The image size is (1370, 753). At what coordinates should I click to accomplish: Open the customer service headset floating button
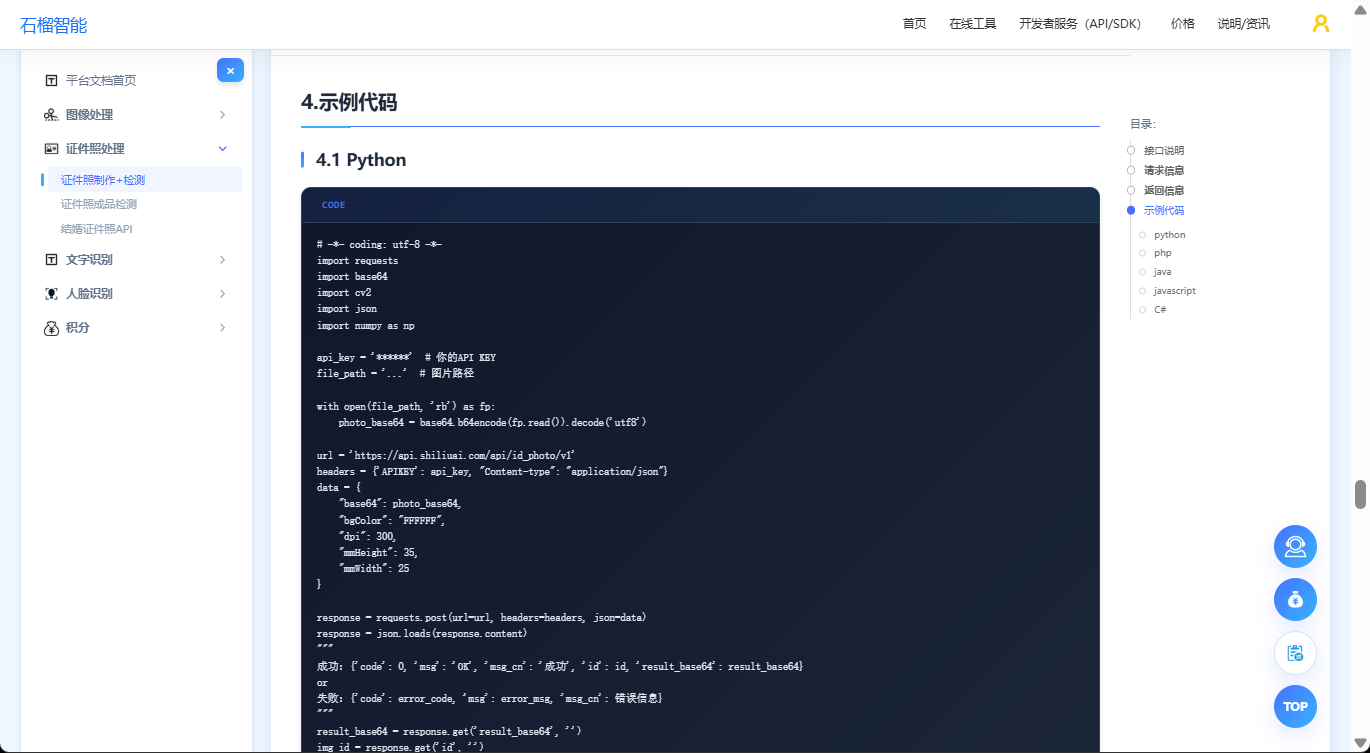[x=1295, y=546]
